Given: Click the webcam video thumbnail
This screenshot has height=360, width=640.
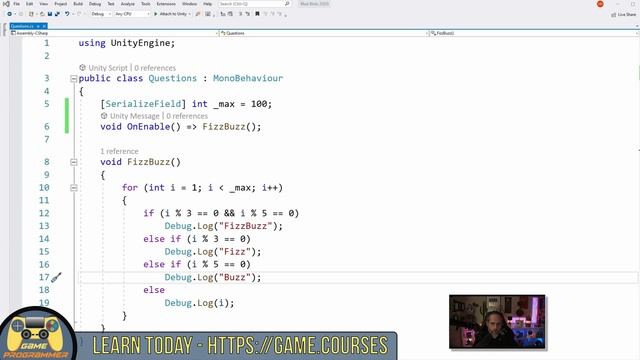Looking at the screenshot, I should click(x=497, y=322).
